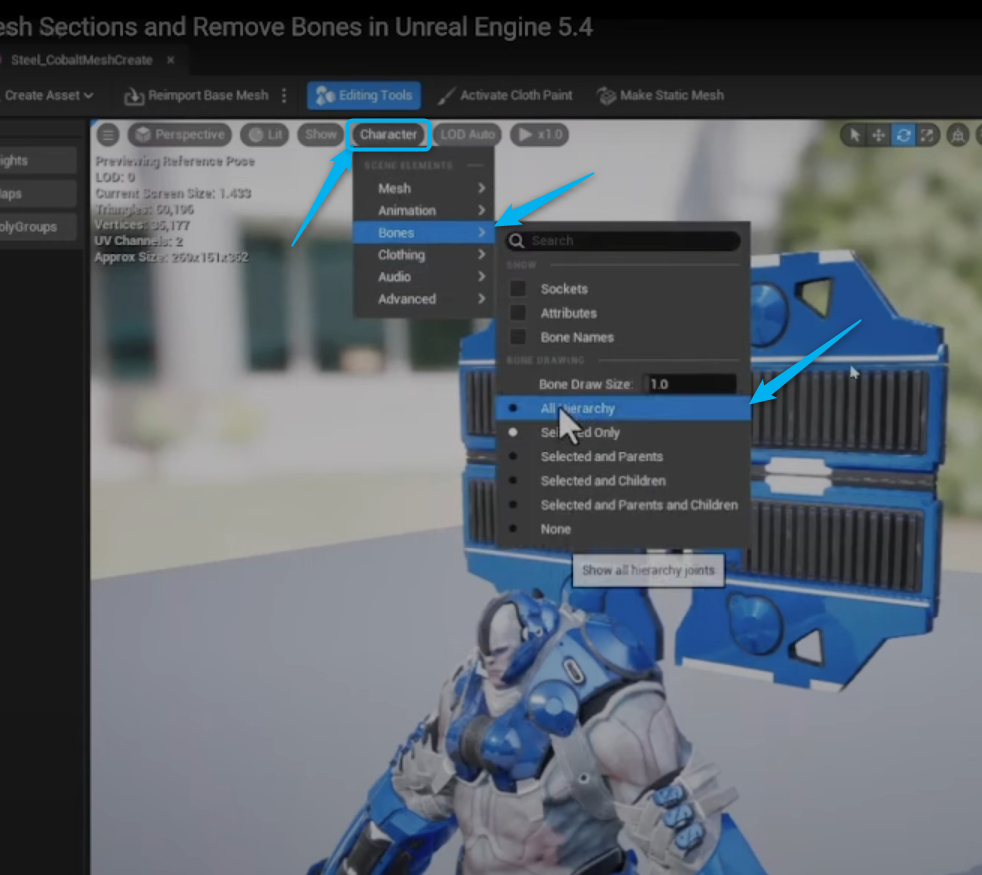
Task: Click the Make Static Mesh icon
Action: click(606, 96)
